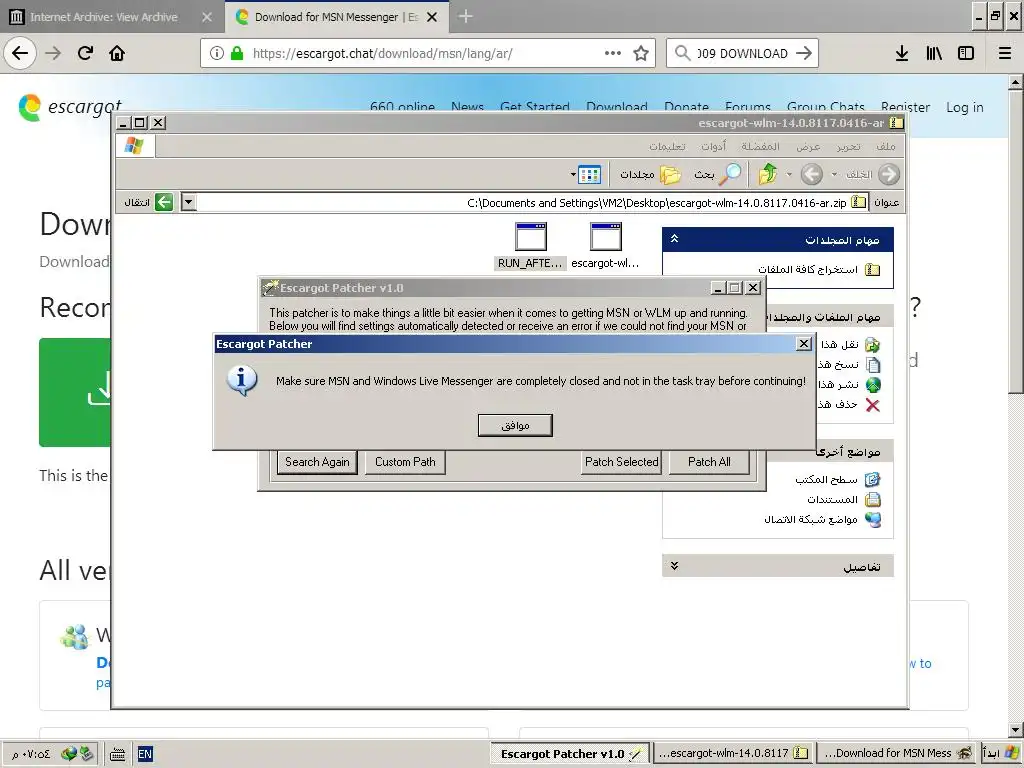Image resolution: width=1024 pixels, height=768 pixels.
Task: Toggle the Firefox sidebar icon
Action: click(966, 53)
